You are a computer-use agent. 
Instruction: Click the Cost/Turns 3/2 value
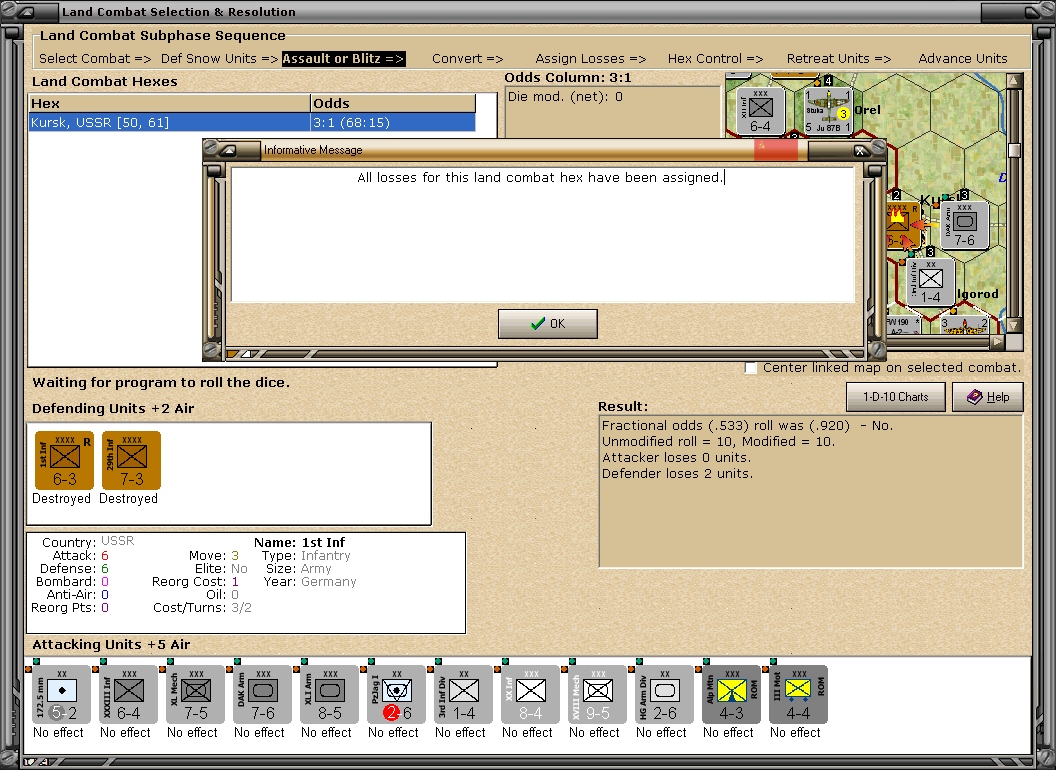pos(241,608)
